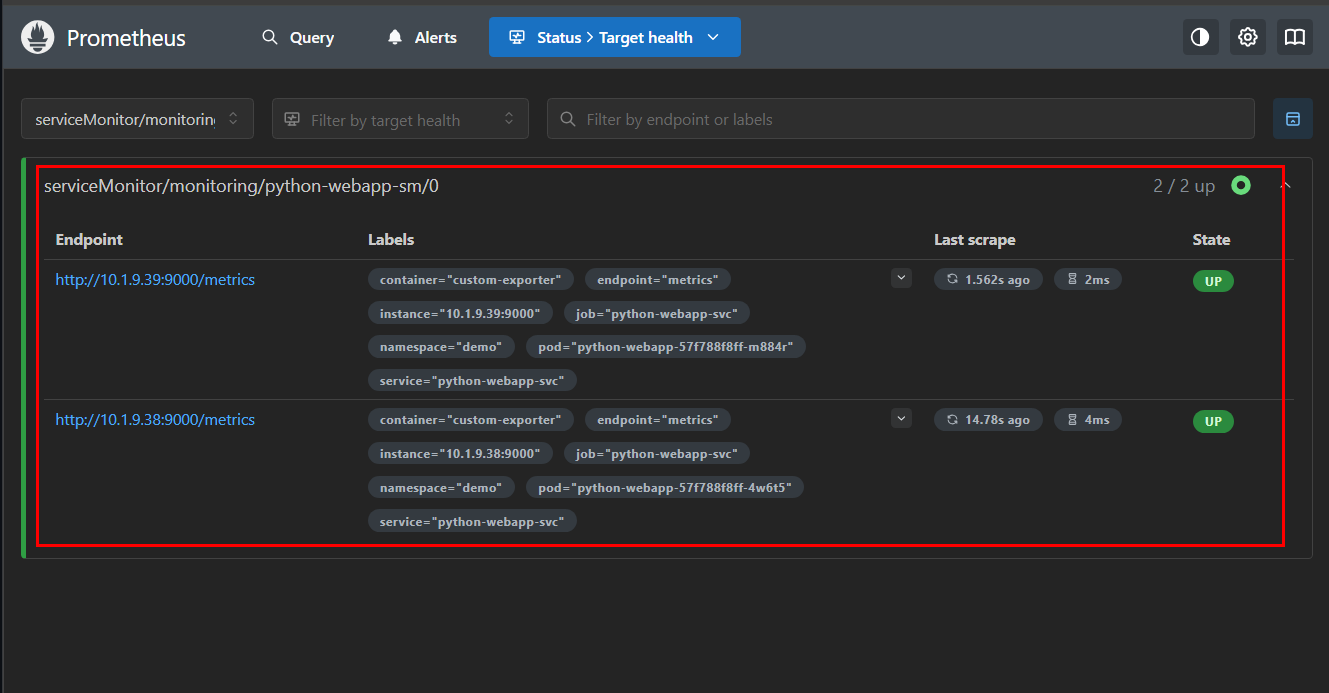This screenshot has width=1329, height=693.
Task: Open the Status > Target health menu
Action: pyautogui.click(x=615, y=37)
